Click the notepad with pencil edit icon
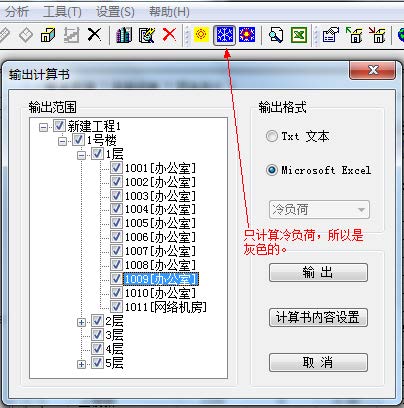This screenshot has width=404, height=408. point(147,35)
